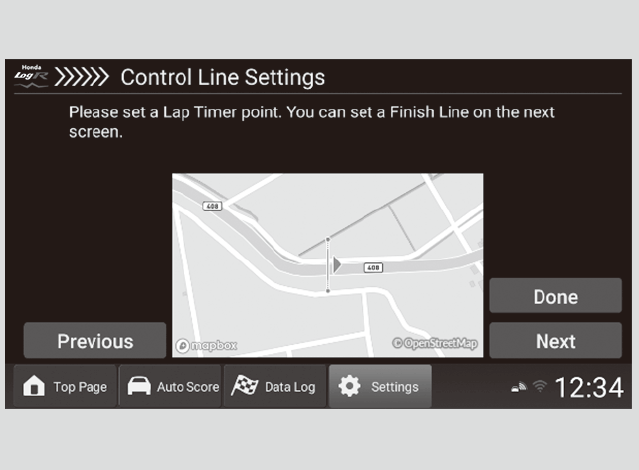Open Auto Score with the car icon

click(x=137, y=387)
